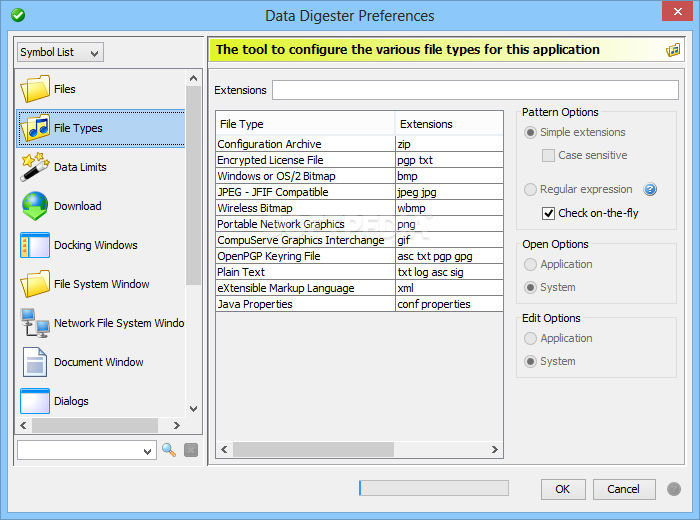Click the file table horizontal scrollbar thumb
The height and width of the screenshot is (520, 700).
coord(313,449)
